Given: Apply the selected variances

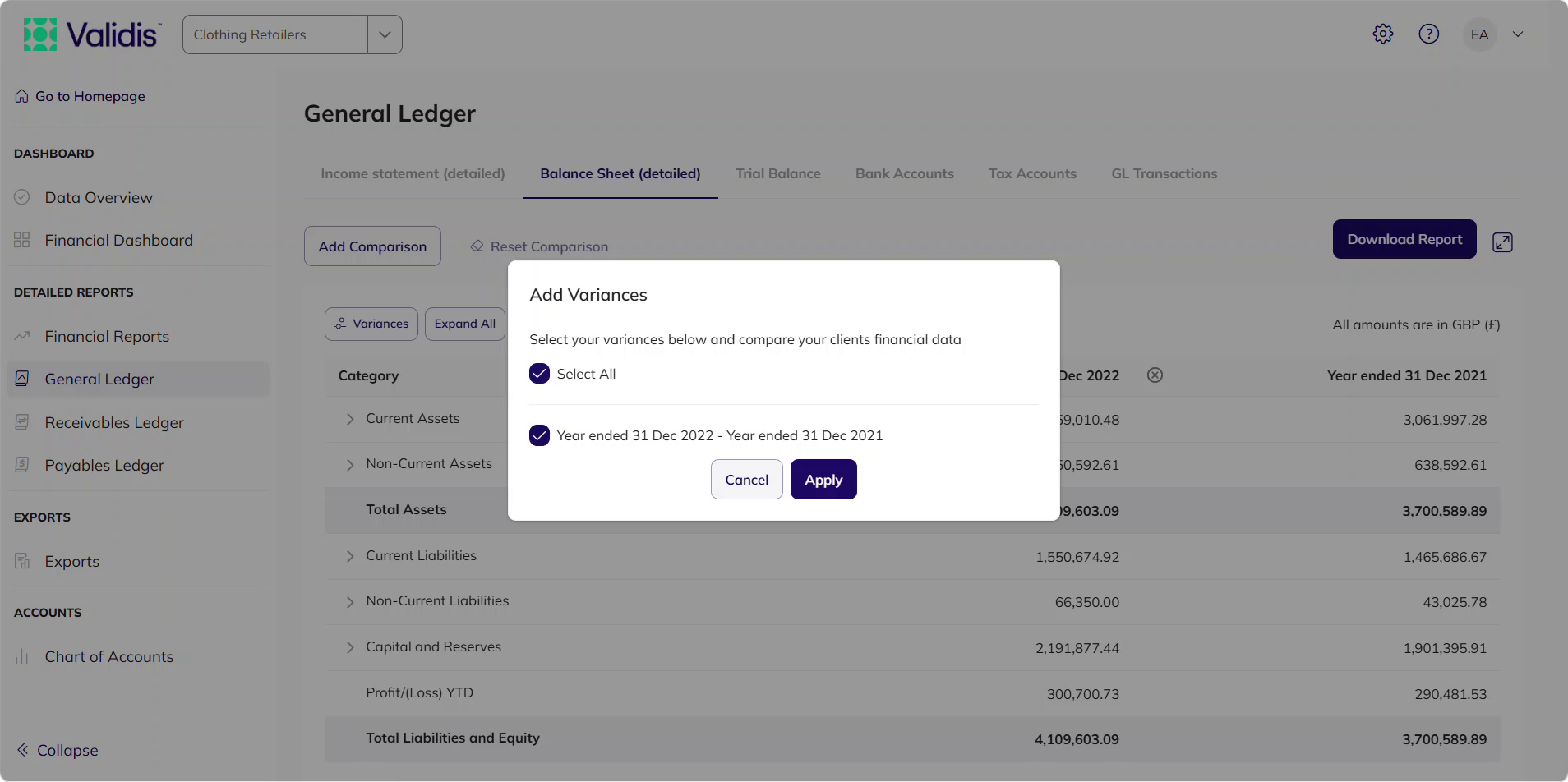Looking at the screenshot, I should click(823, 479).
